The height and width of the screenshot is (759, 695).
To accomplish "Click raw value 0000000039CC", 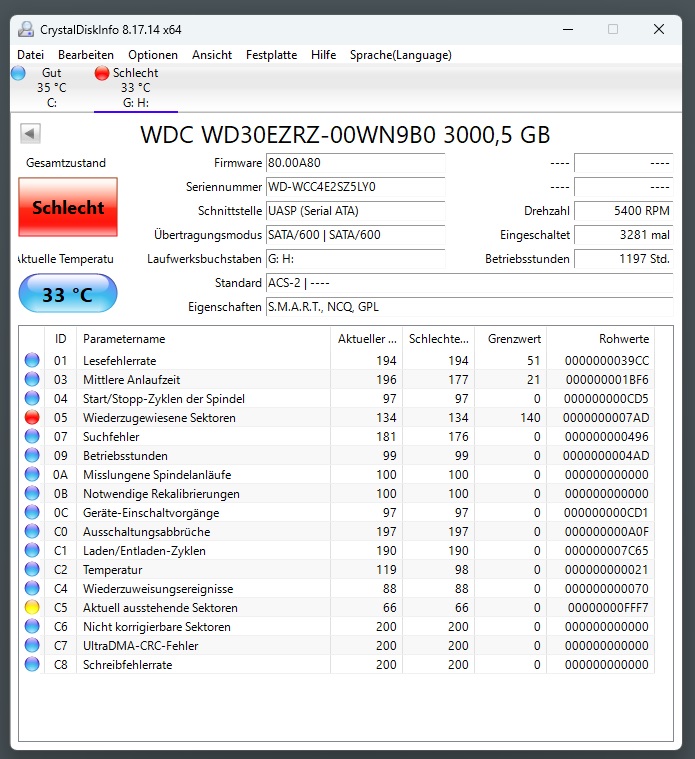I will coord(607,361).
